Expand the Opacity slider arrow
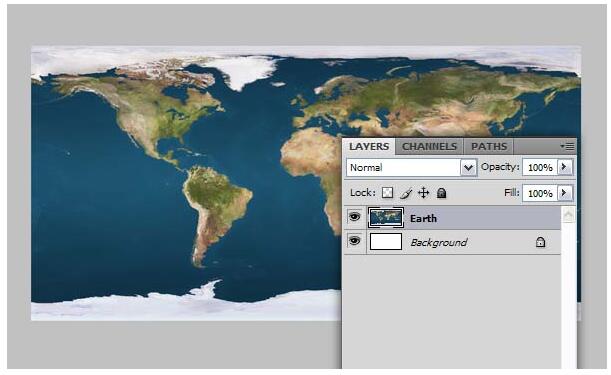 [x=564, y=167]
